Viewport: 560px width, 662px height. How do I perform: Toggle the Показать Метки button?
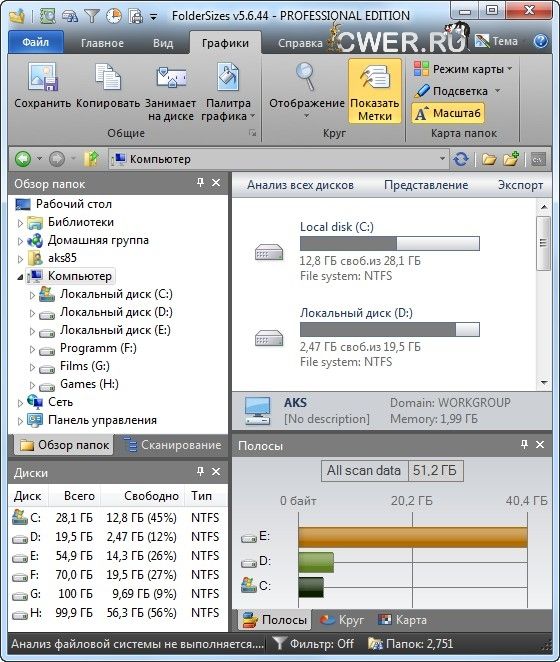coord(375,91)
